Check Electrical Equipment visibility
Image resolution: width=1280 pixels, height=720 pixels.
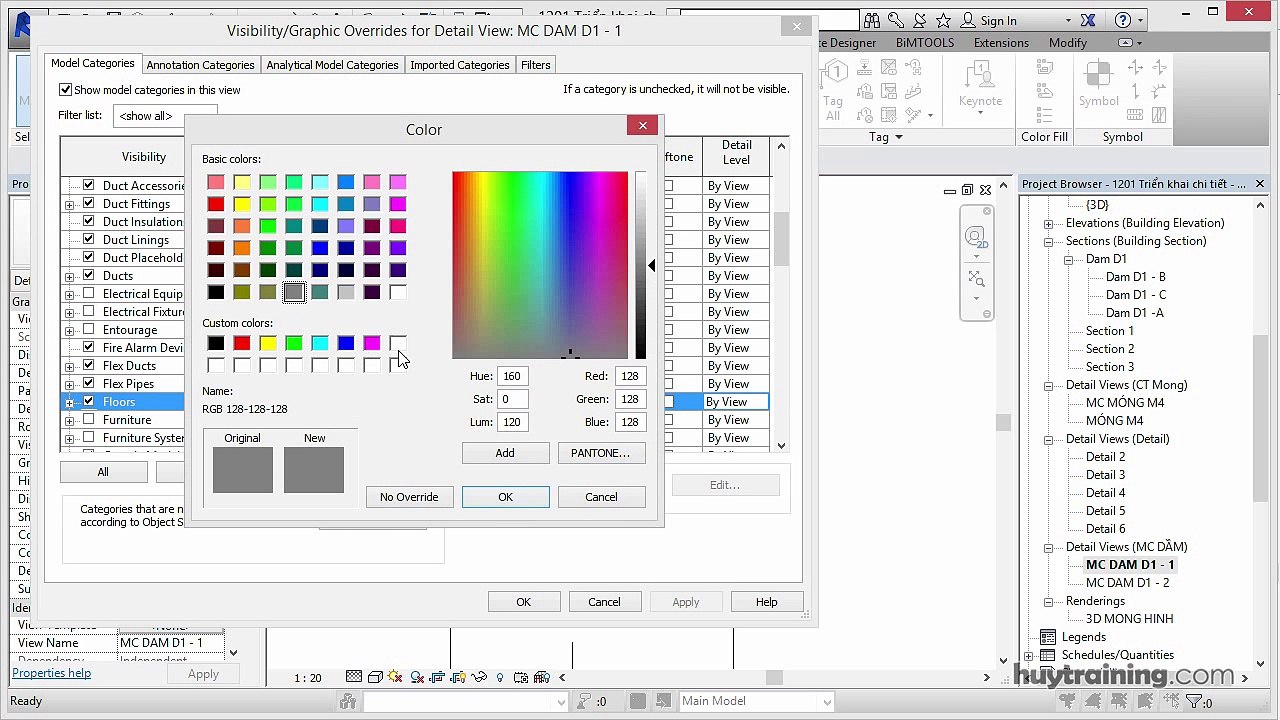89,293
